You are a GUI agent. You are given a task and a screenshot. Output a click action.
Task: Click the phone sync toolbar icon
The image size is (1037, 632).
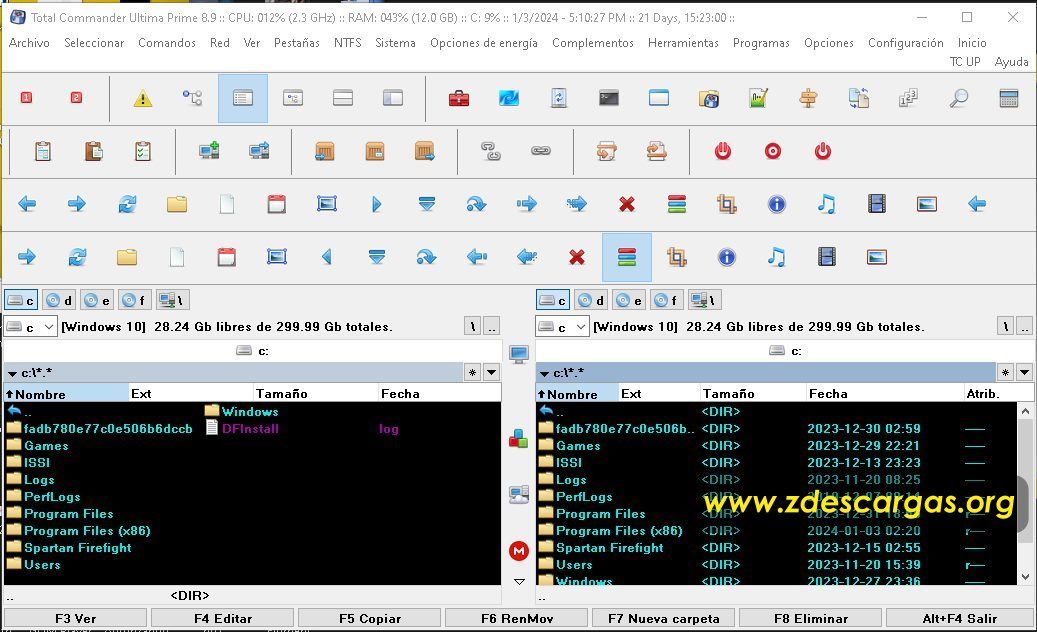pos(559,99)
